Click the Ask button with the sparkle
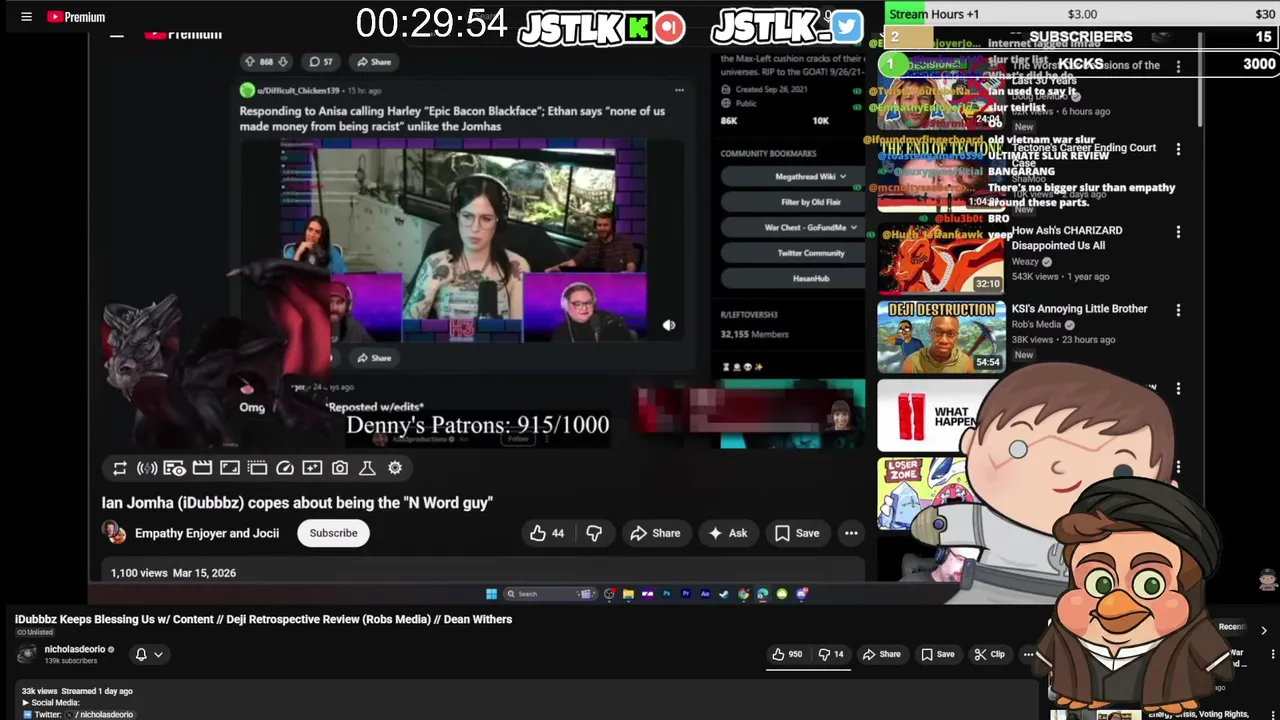The width and height of the screenshot is (1280, 720). coord(728,533)
